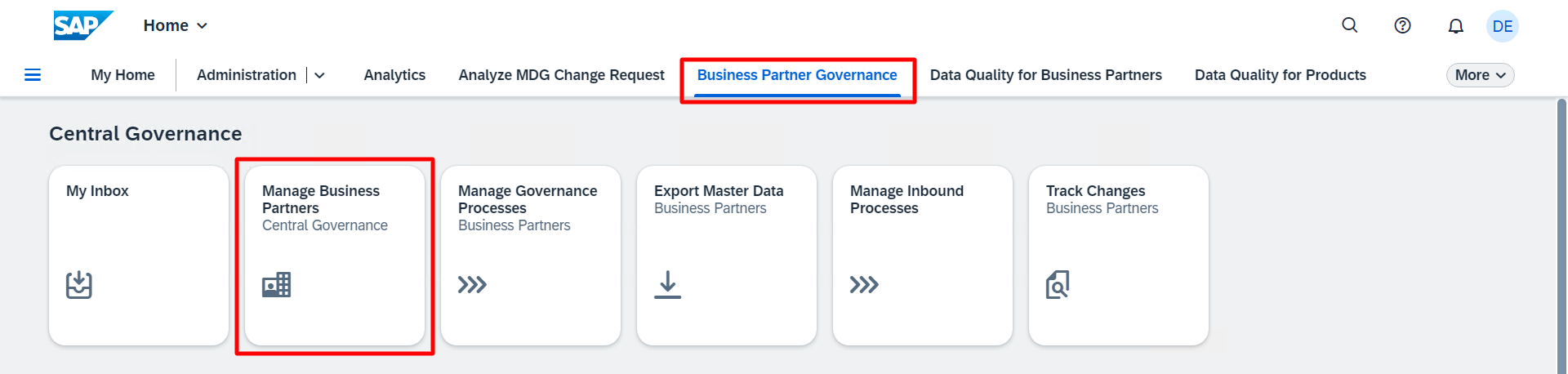
Task: Click arrows icon on Manage Inbound Processes tile
Action: (x=864, y=285)
